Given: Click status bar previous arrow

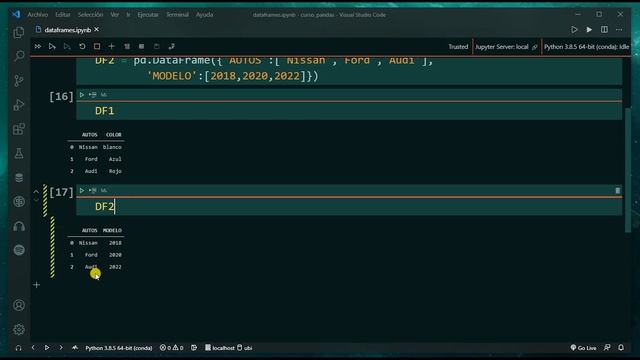Looking at the screenshot, I should [x=33, y=348].
